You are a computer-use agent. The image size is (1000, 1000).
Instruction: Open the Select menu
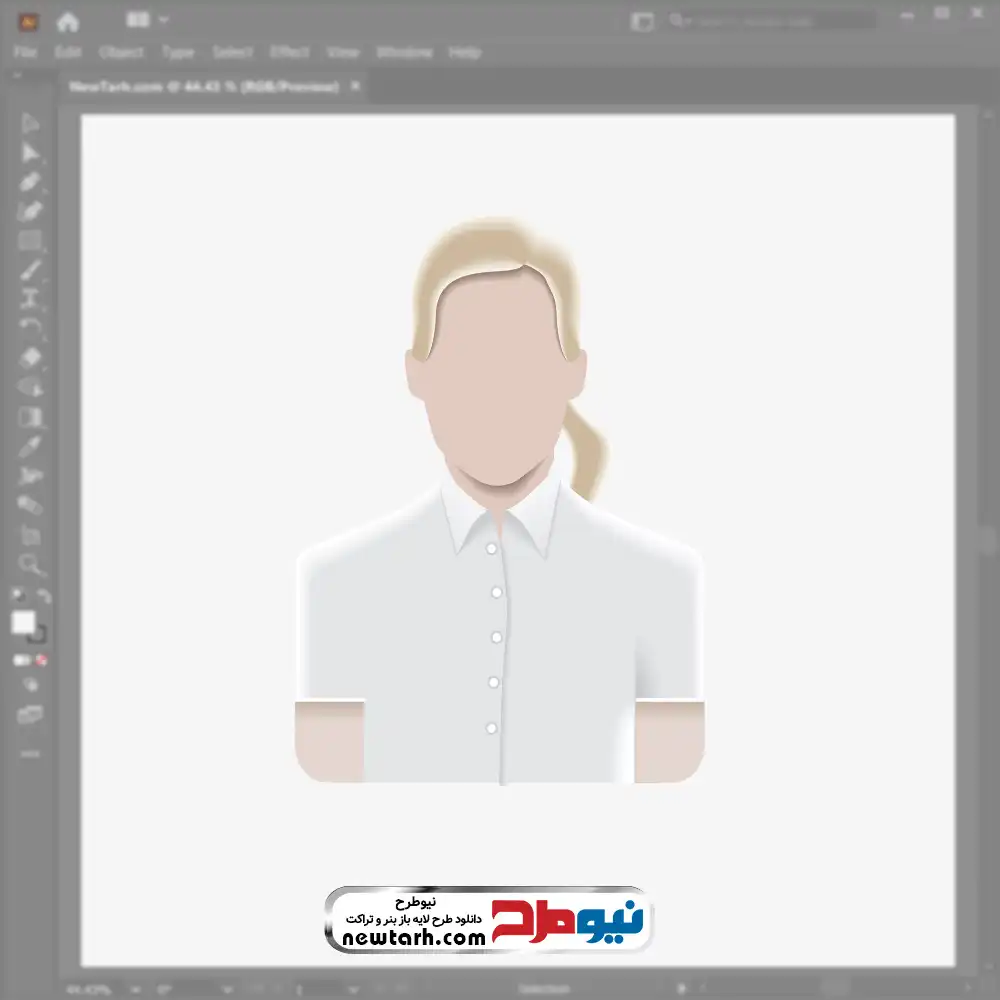pos(233,52)
